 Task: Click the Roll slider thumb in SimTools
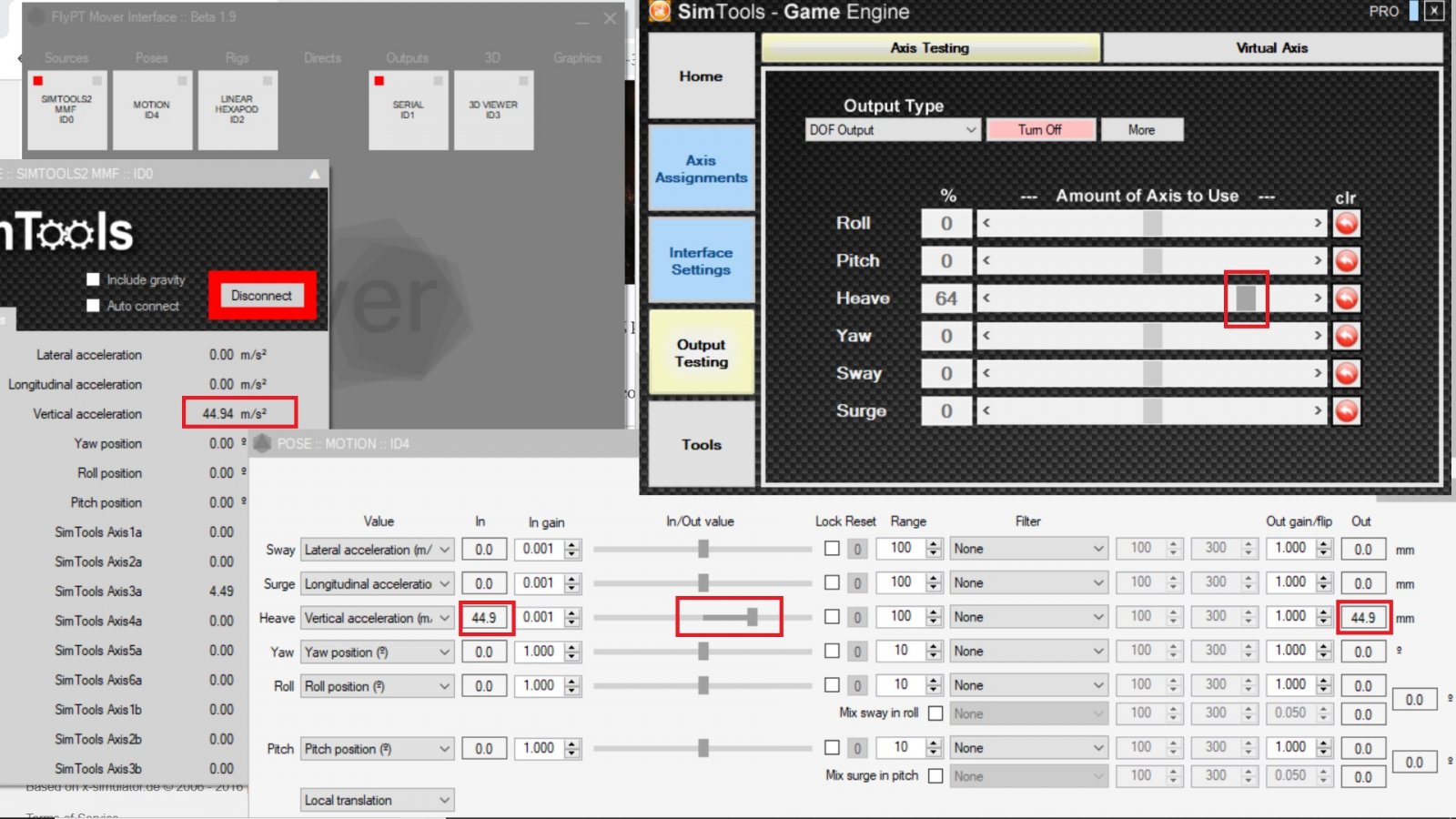[1153, 223]
